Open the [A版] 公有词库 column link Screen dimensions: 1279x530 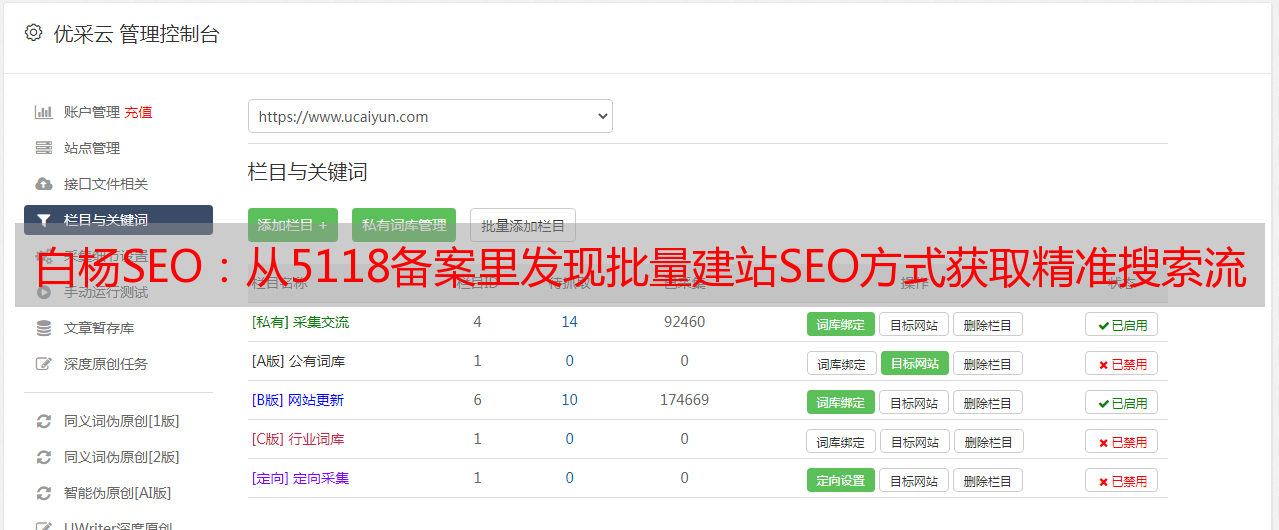pos(298,361)
